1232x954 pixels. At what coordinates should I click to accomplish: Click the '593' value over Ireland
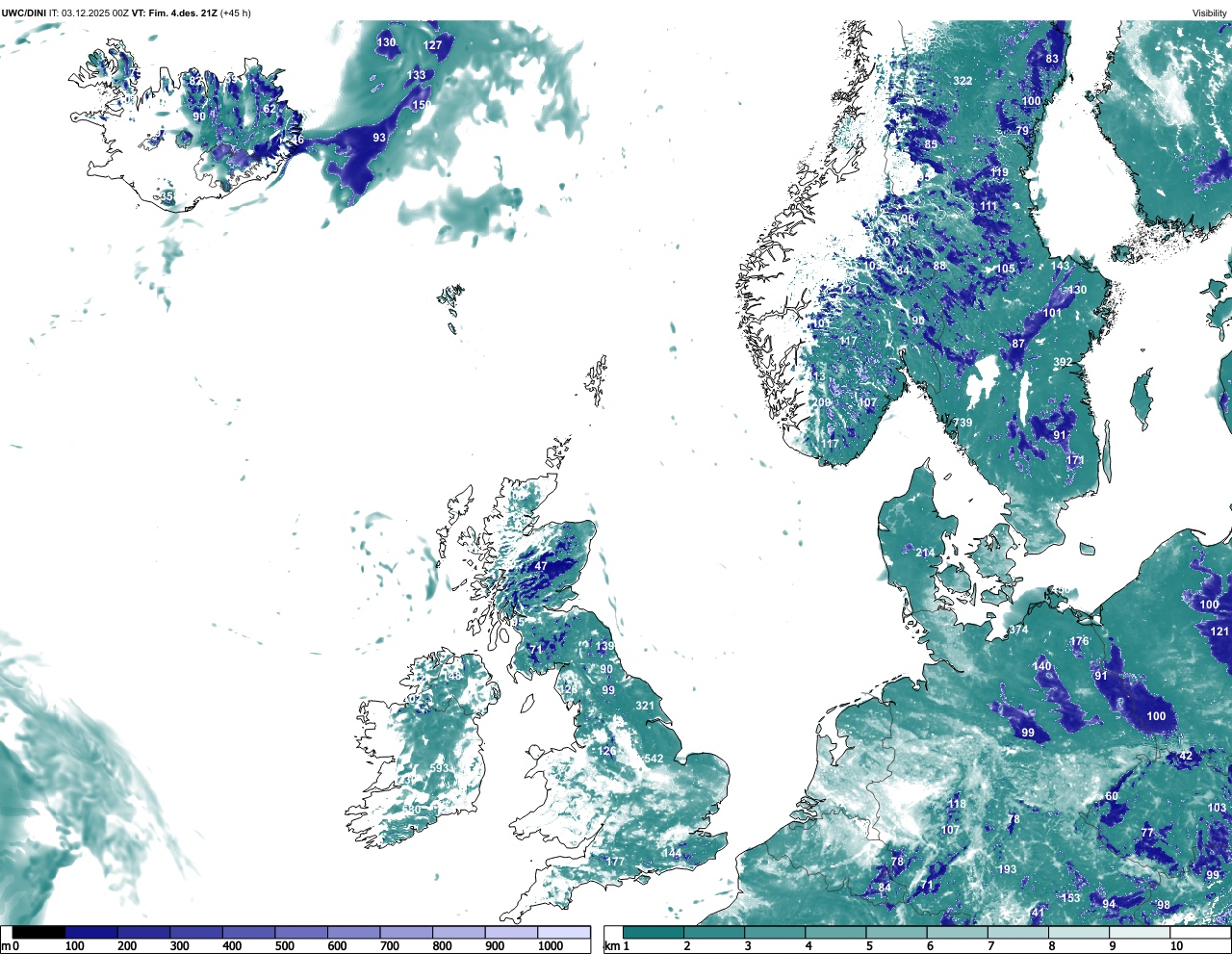(439, 768)
